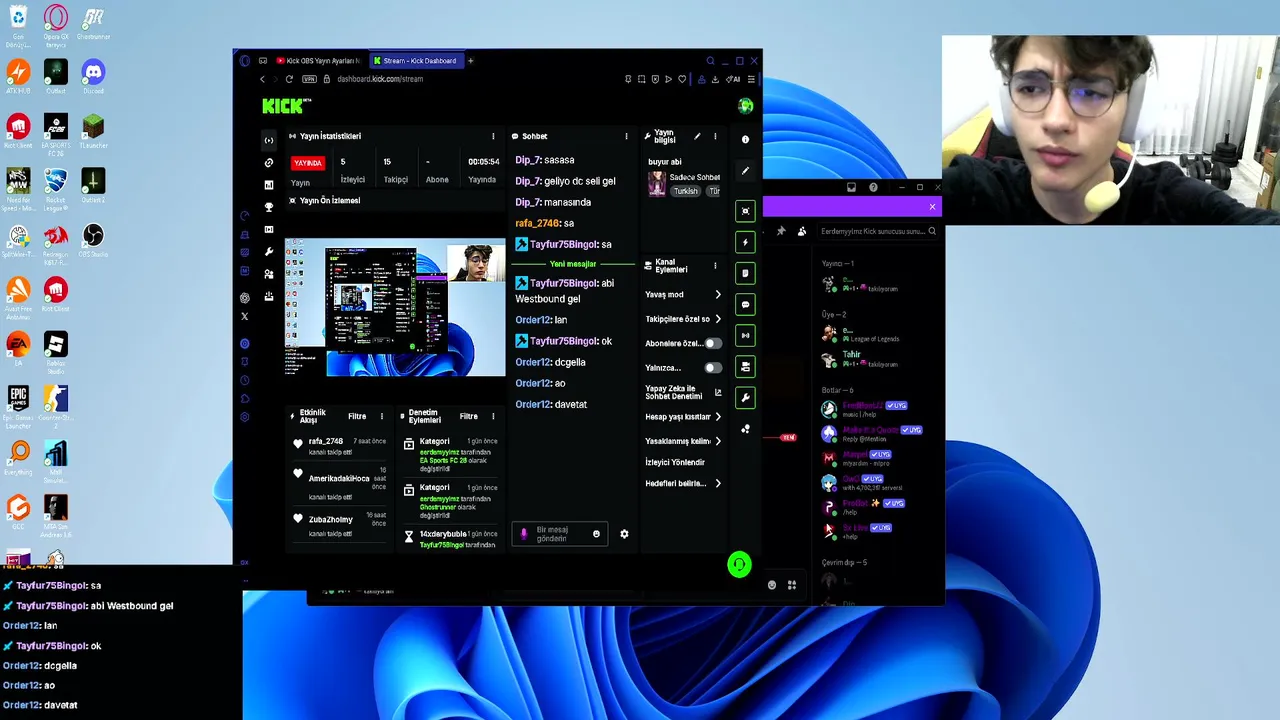Open Epic Games Launcher desktop icon
The width and height of the screenshot is (1280, 720).
click(18, 404)
